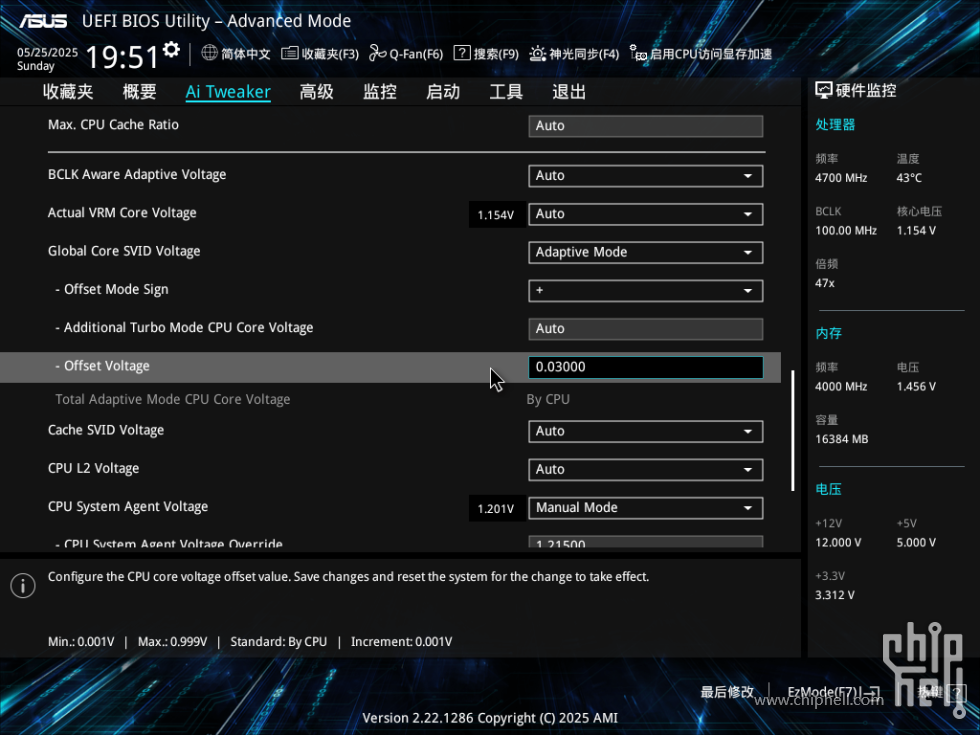
Task: Select the Global Core SVID Voltage label
Action: click(124, 251)
